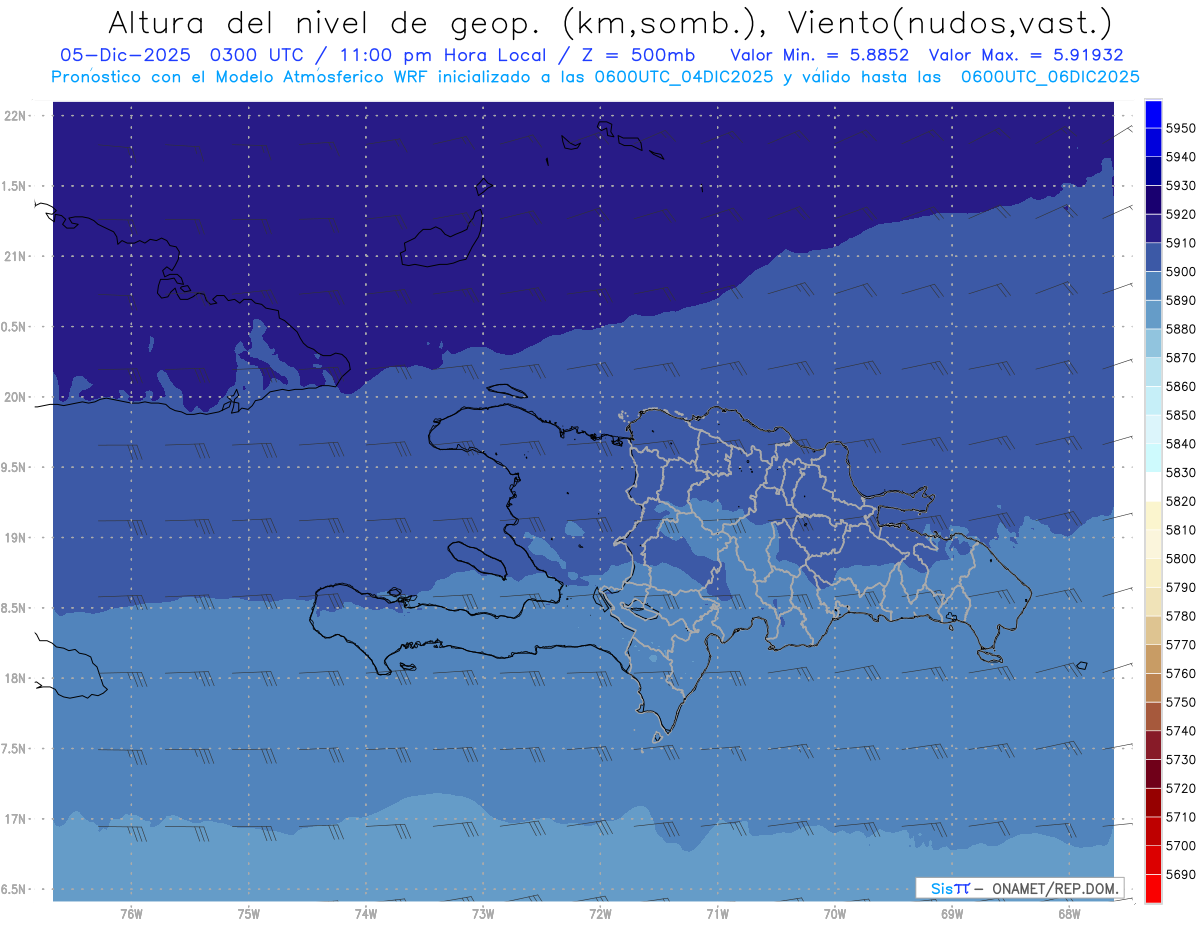Viewport: 1200px width, 927px height.
Task: Click the '75W' longitude axis label
Action: click(249, 914)
